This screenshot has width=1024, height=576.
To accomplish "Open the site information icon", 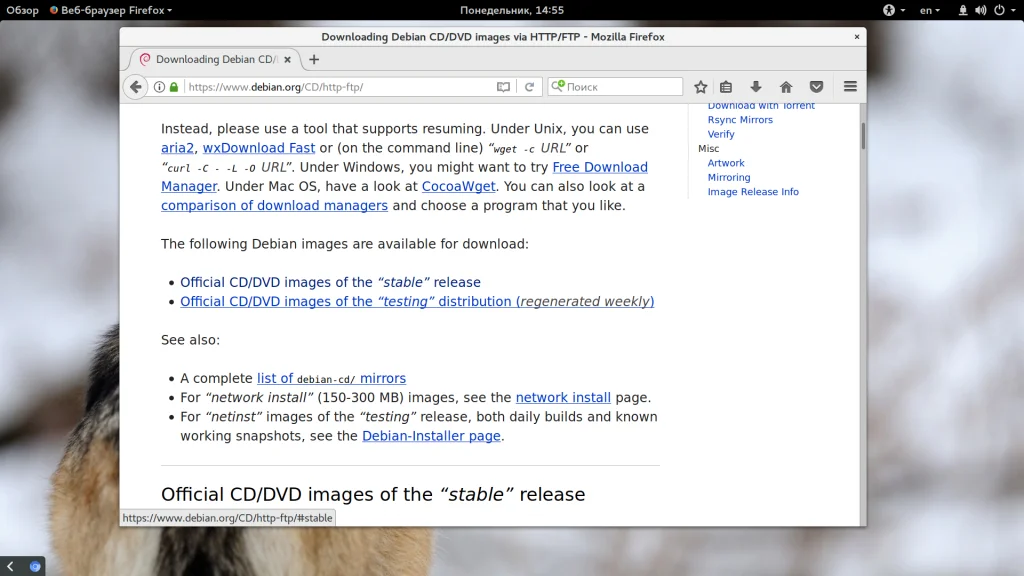I will coord(159,87).
